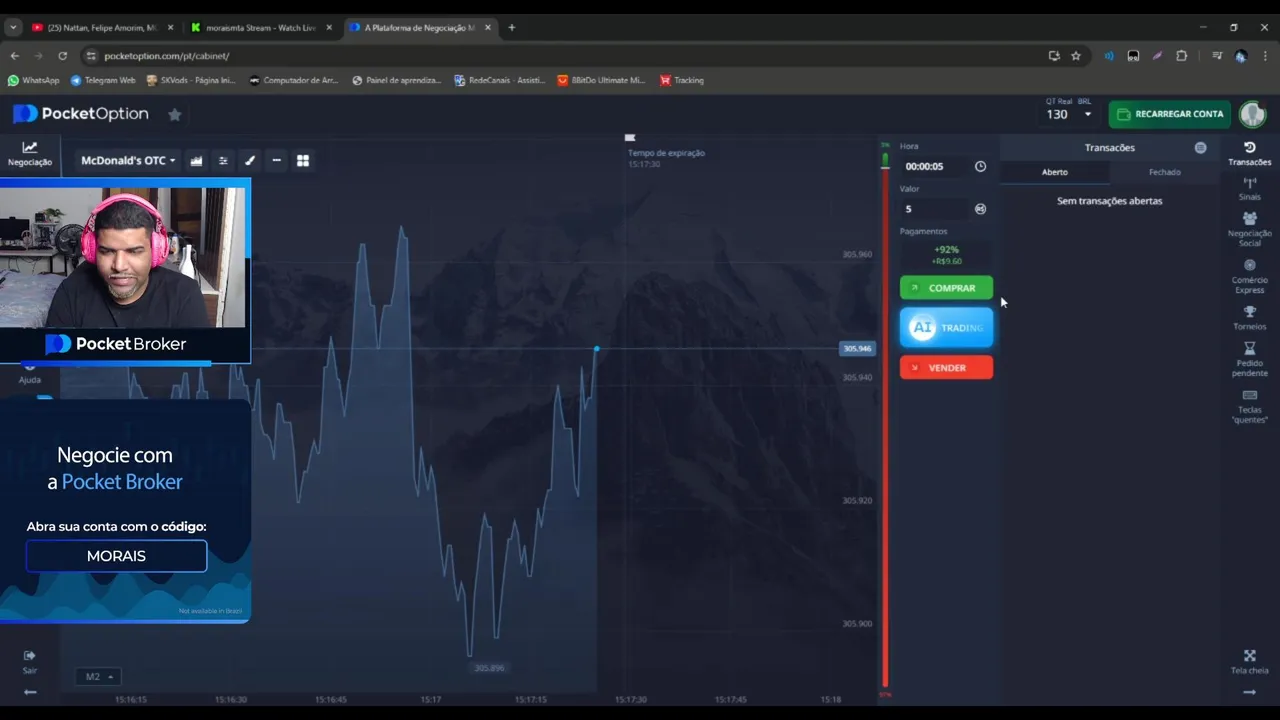Open the multi-chart grid layout icon
1280x720 pixels.
(303, 160)
